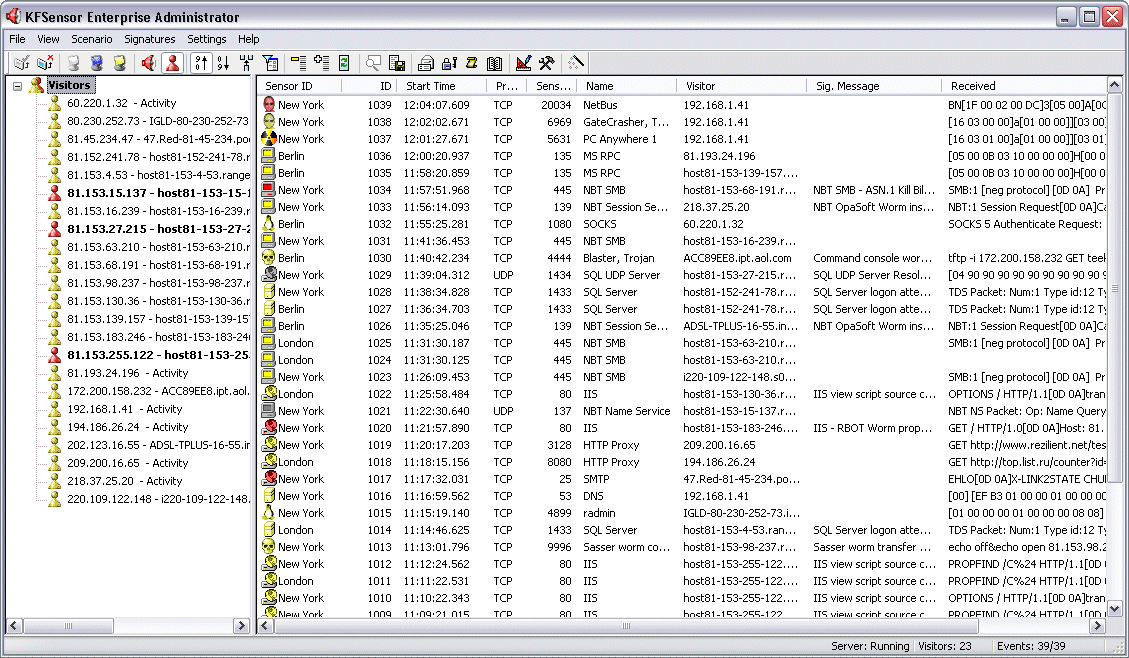Click the expand list plus icon
The image size is (1129, 658).
point(321,63)
